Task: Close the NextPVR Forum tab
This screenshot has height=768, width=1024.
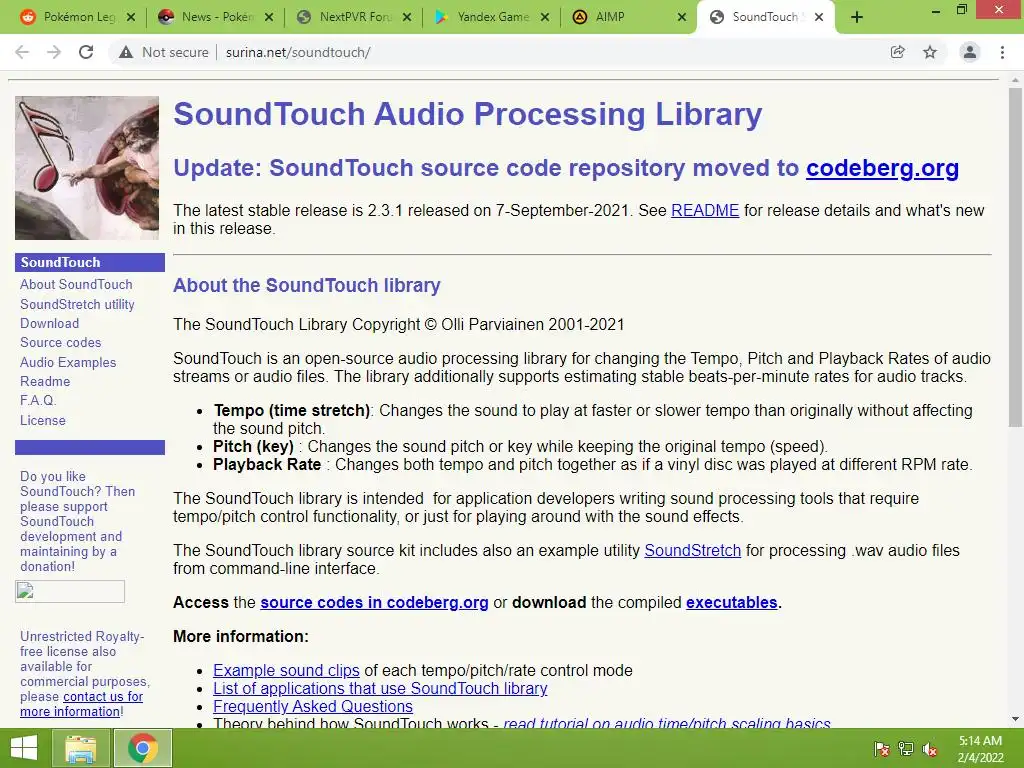Action: 407,17
